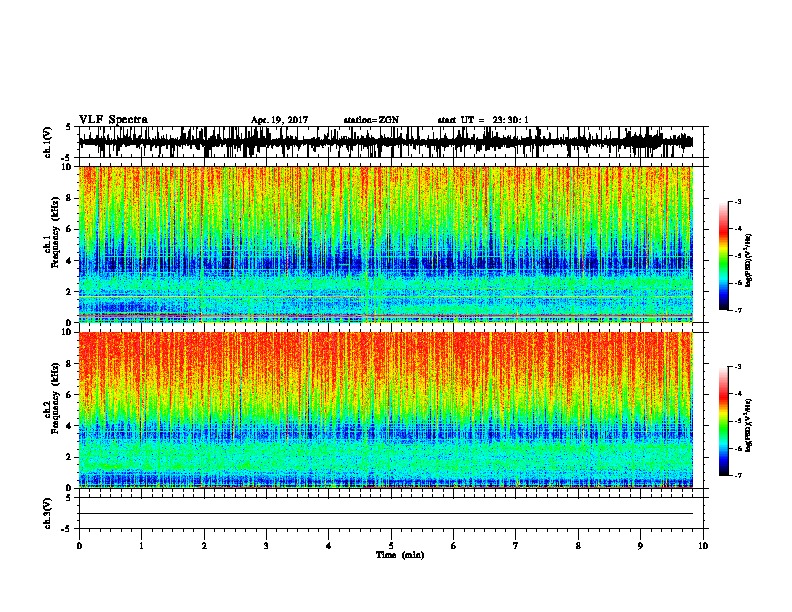
Task: Click the "start UT = 23:30: 1" text
Action: click(483, 120)
